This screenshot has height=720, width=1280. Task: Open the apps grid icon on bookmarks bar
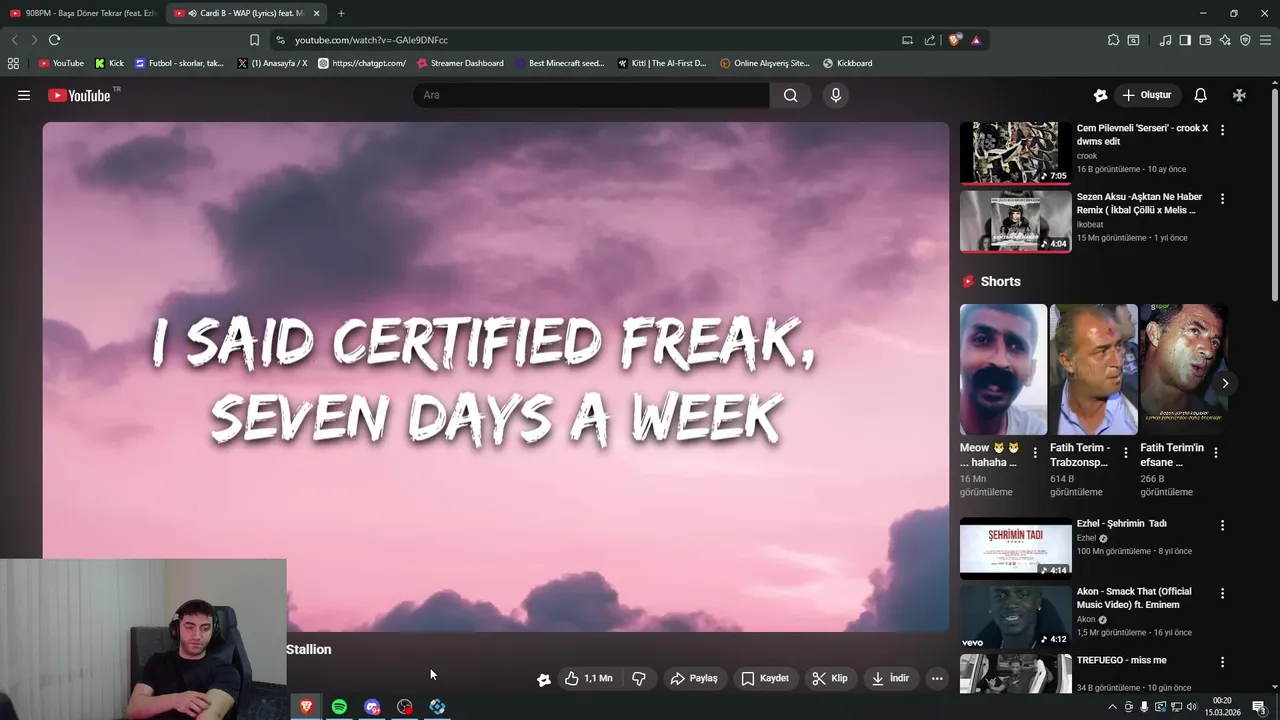(x=13, y=63)
